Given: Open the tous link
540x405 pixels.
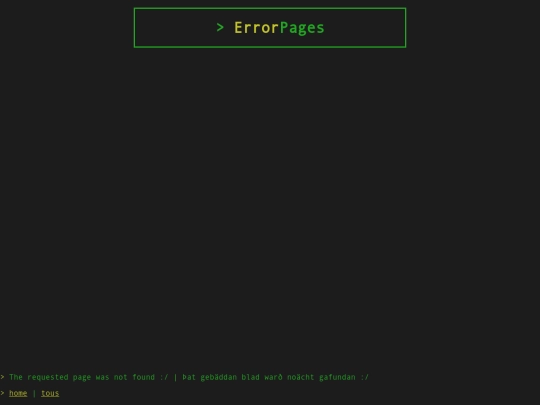Looking at the screenshot, I should point(50,393).
